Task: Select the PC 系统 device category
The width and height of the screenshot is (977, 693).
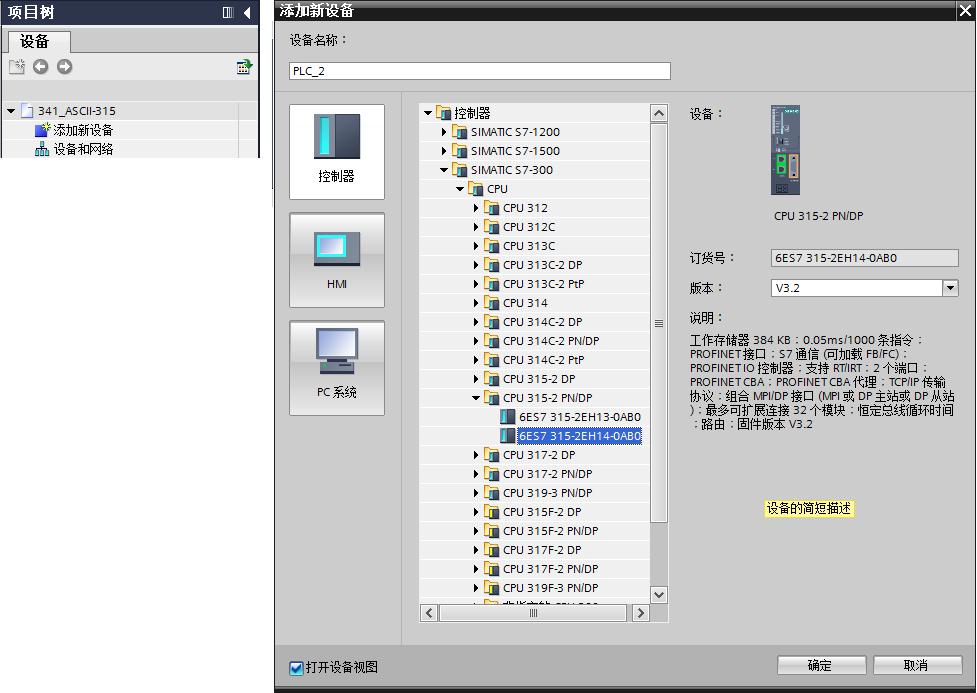Action: tap(336, 368)
